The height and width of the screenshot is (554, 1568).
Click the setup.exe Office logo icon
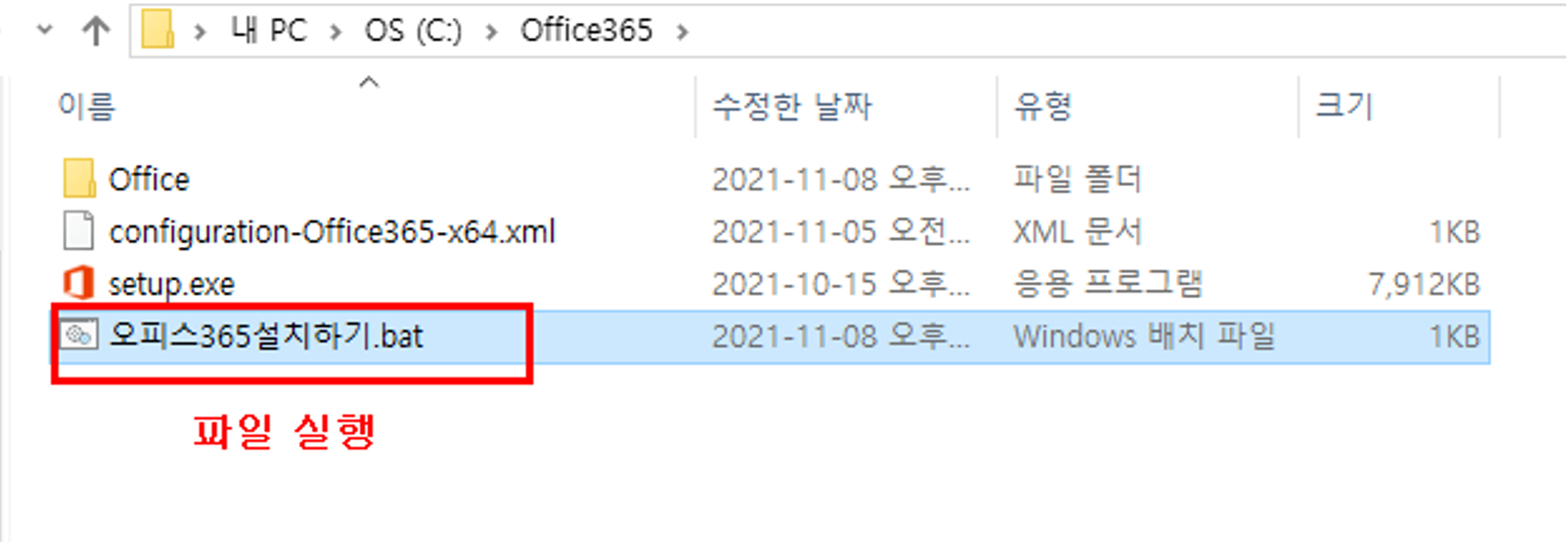(x=78, y=283)
